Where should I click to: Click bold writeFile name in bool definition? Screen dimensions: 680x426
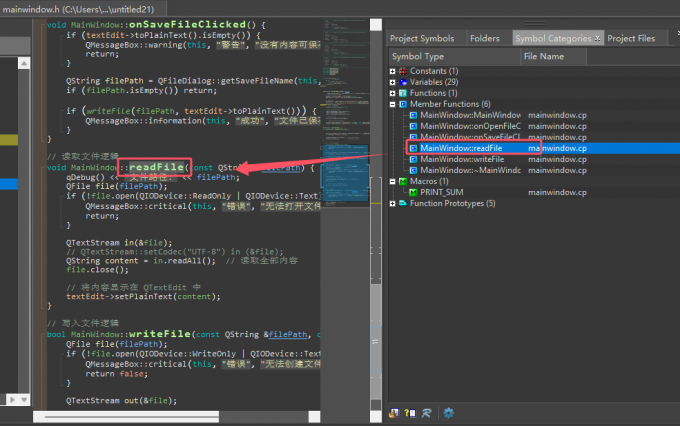pyautogui.click(x=160, y=334)
